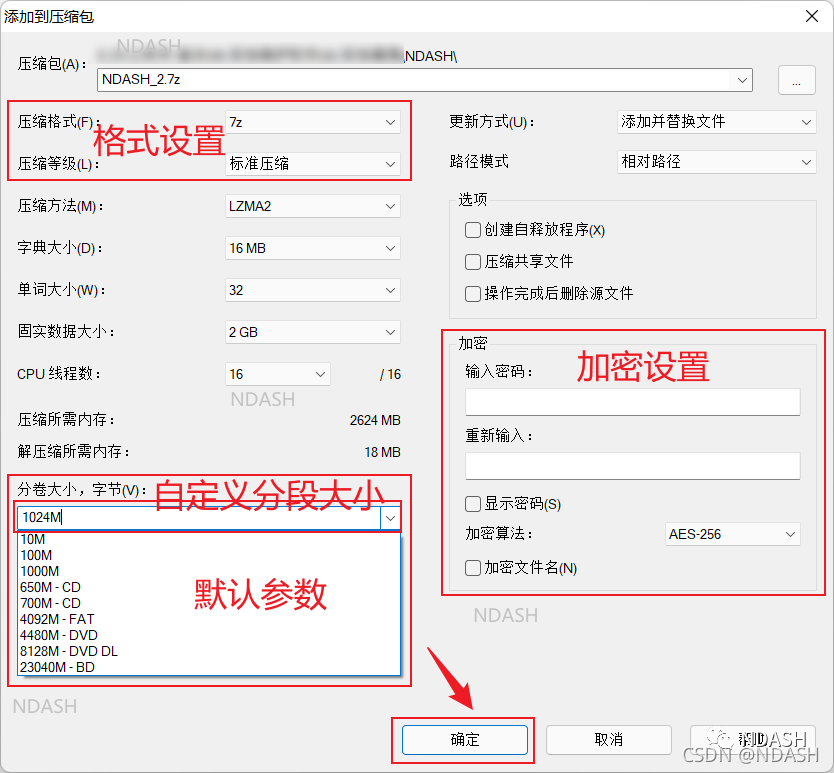Screen dimensions: 834x773
Task: Open the AES-256 encryption algorithm dropdown
Action: [732, 534]
